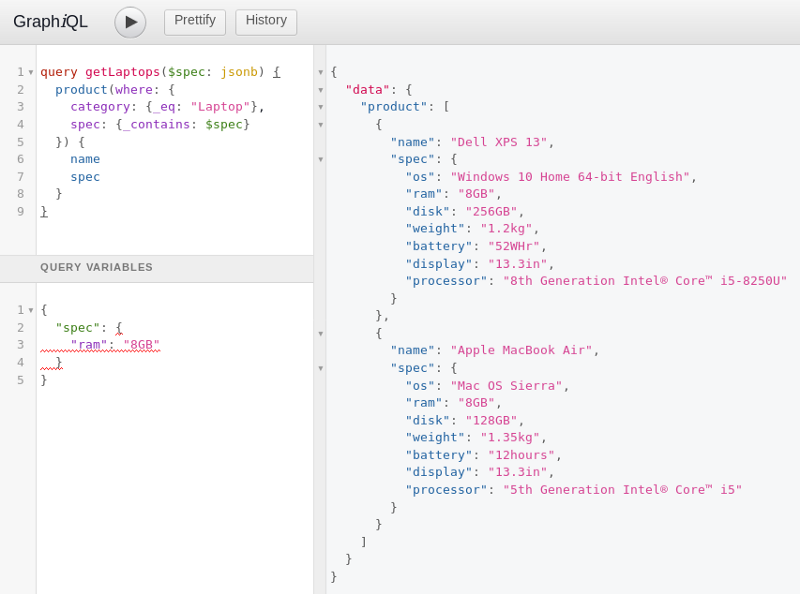Click the GraphiQL title

(x=50, y=21)
